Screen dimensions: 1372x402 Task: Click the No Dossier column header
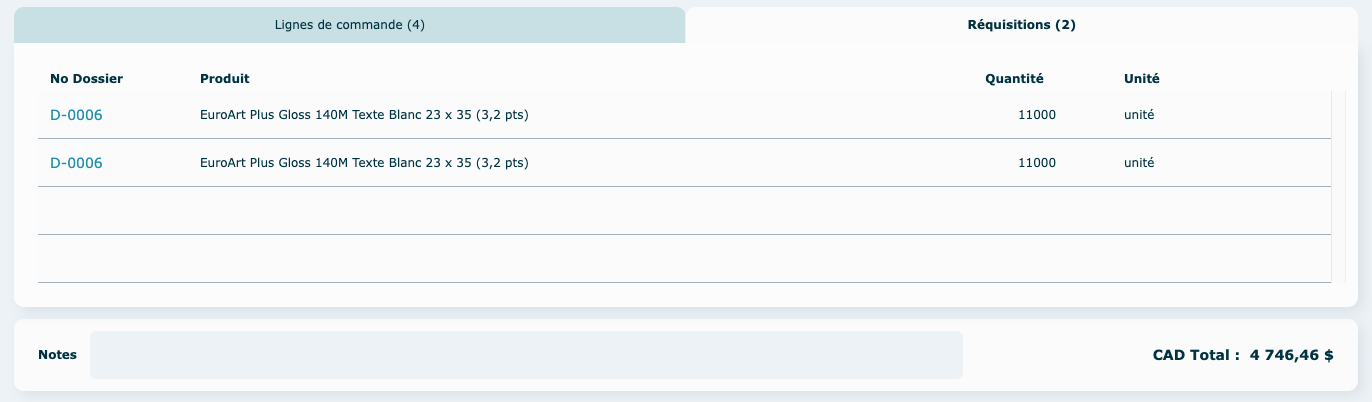tap(86, 79)
